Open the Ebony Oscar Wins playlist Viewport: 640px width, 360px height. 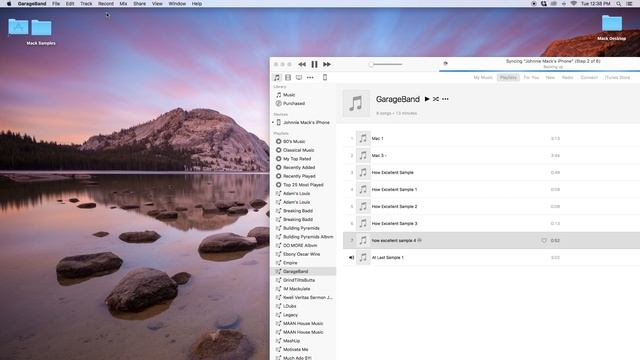pos(303,254)
